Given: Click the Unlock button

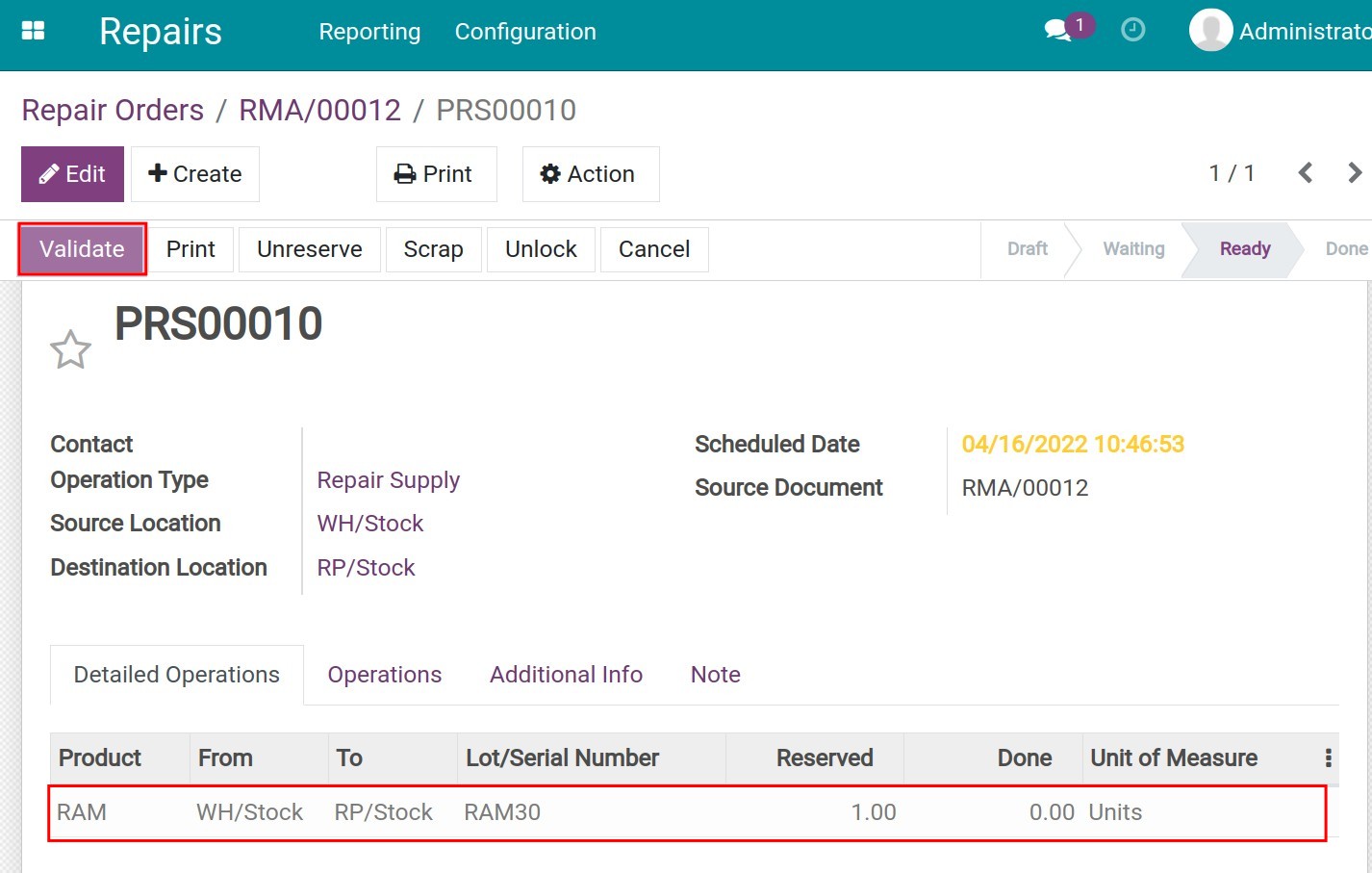Looking at the screenshot, I should click(541, 249).
